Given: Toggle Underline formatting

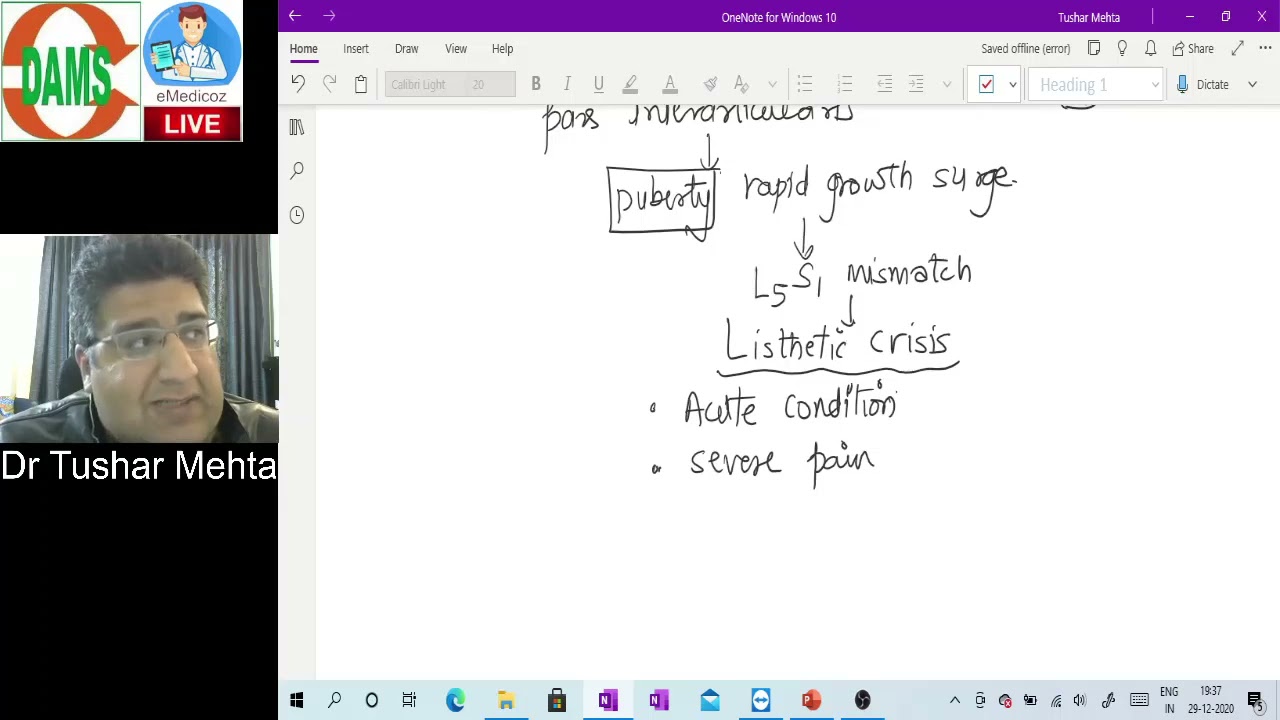Looking at the screenshot, I should point(598,84).
